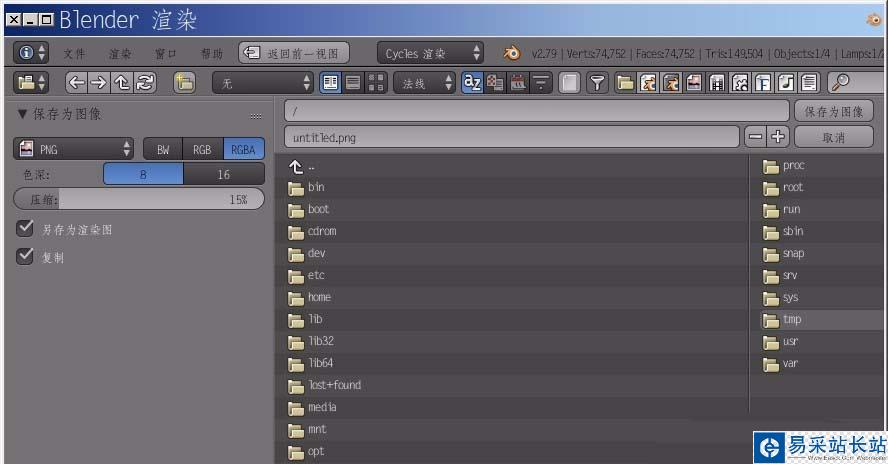Filter blend backup files icon

(x=671, y=83)
